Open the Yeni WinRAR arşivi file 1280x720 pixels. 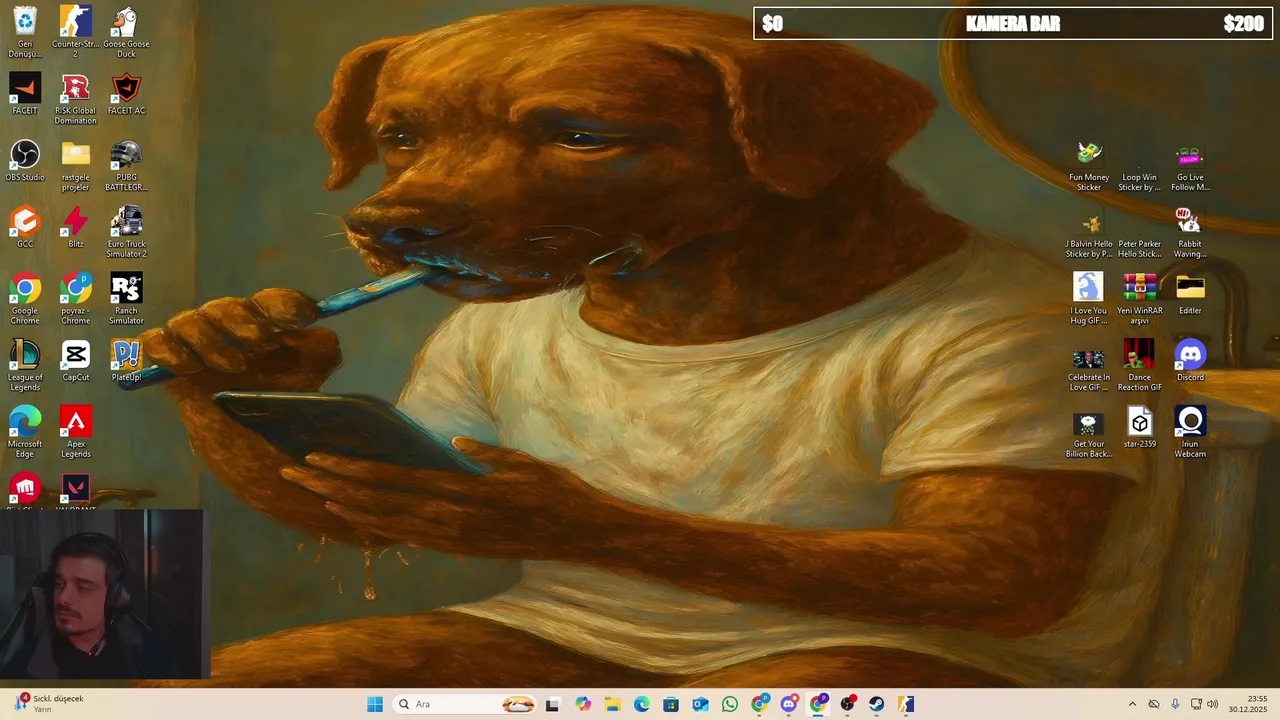pyautogui.click(x=1139, y=299)
